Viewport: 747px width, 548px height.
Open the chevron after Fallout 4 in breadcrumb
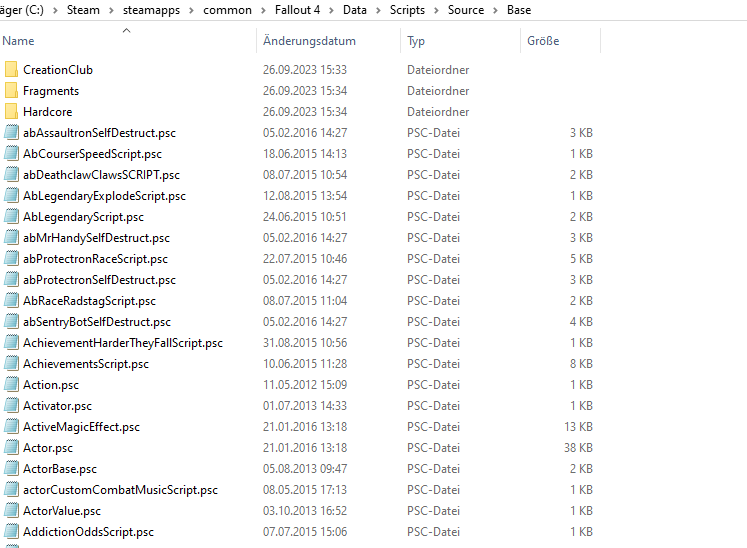click(331, 10)
